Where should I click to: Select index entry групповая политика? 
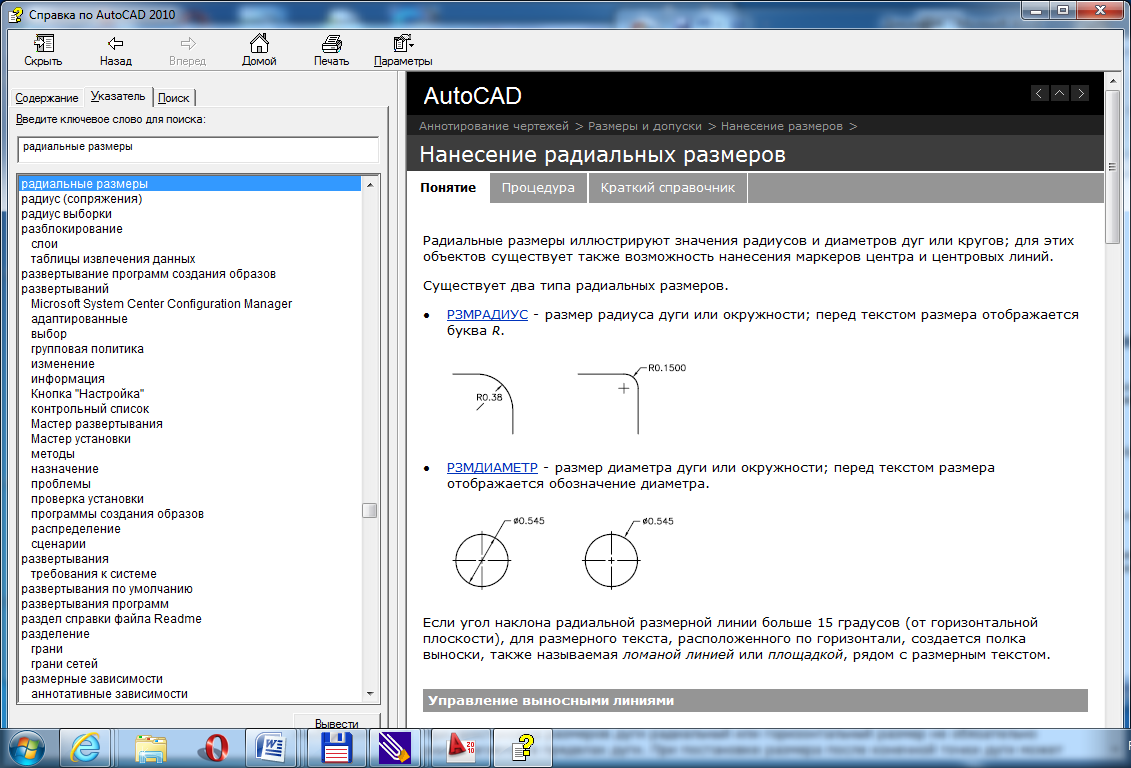tap(87, 349)
